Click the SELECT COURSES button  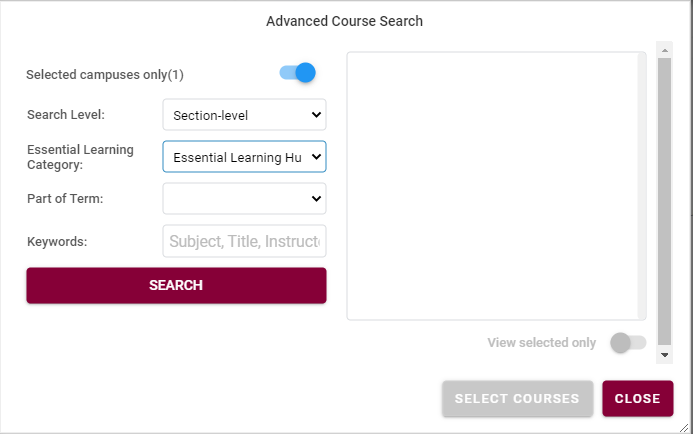[517, 398]
